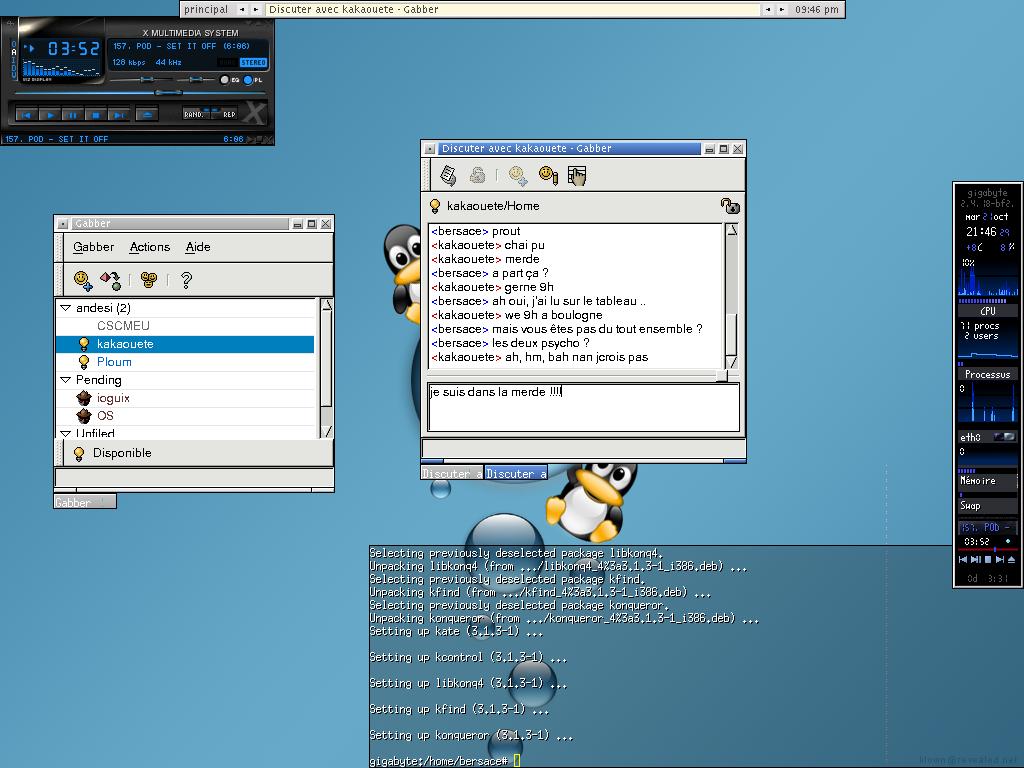Click the question mark help icon in Gabber

[x=186, y=280]
